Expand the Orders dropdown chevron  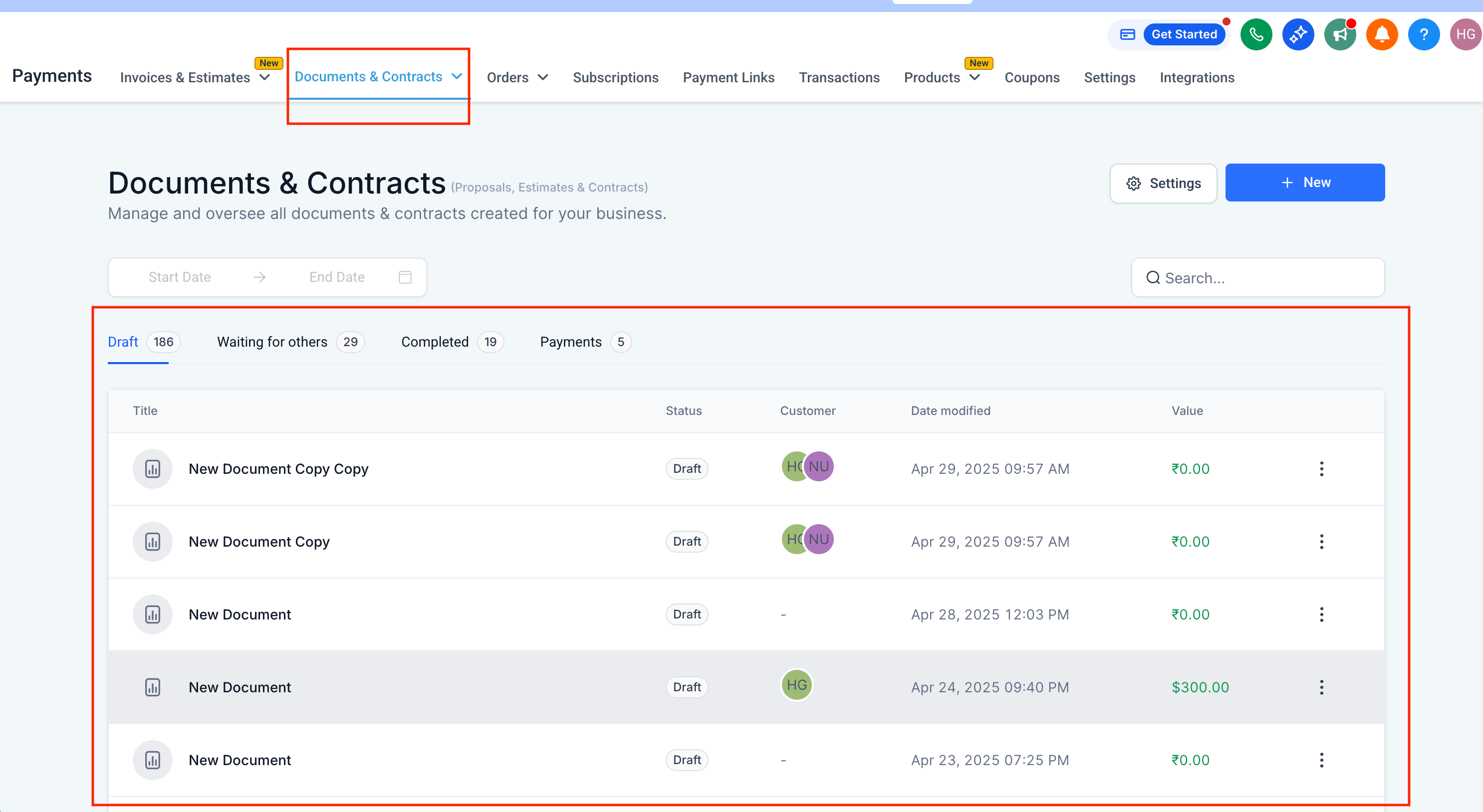543,78
